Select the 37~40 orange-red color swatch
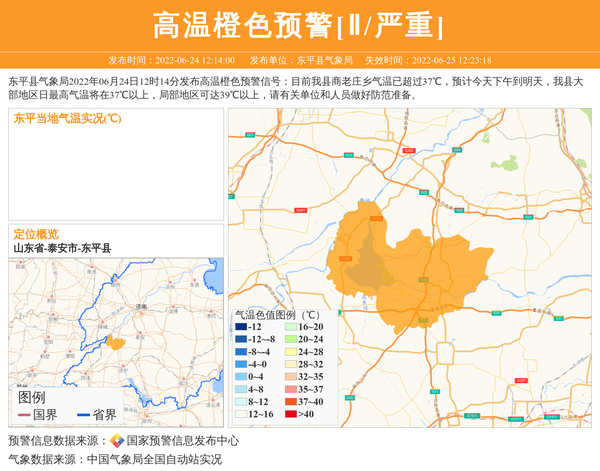The image size is (600, 471). [x=291, y=401]
